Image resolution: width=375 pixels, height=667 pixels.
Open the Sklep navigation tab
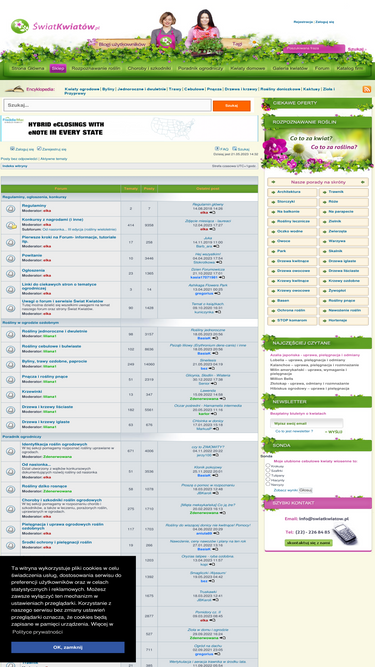point(58,68)
